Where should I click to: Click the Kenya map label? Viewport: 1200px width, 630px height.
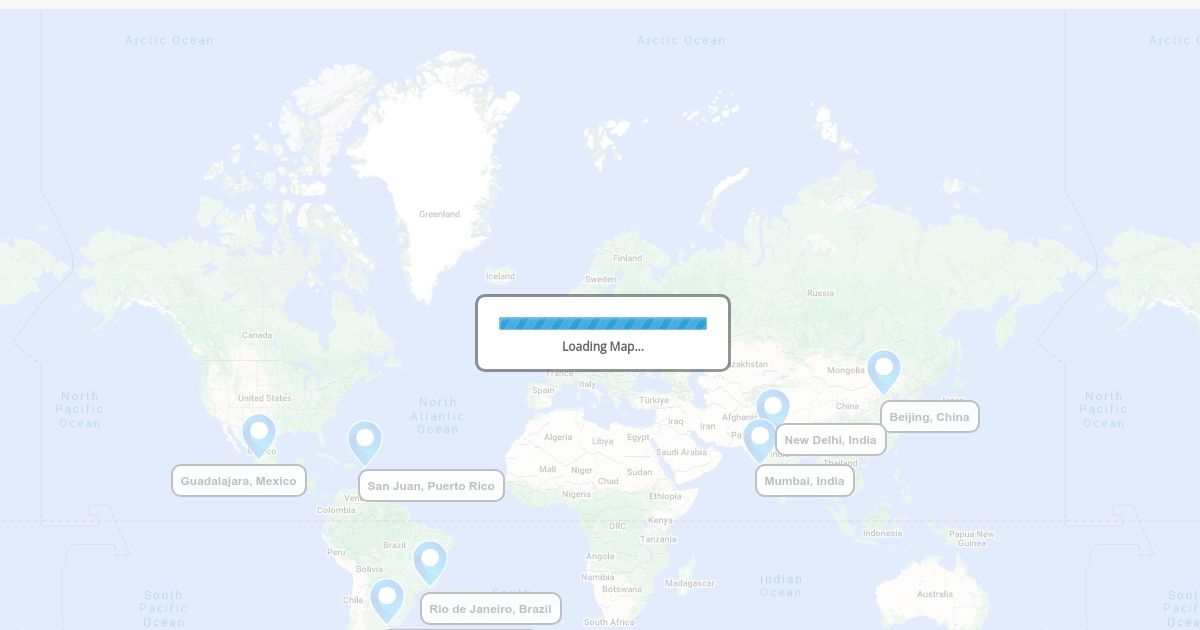[x=660, y=520]
